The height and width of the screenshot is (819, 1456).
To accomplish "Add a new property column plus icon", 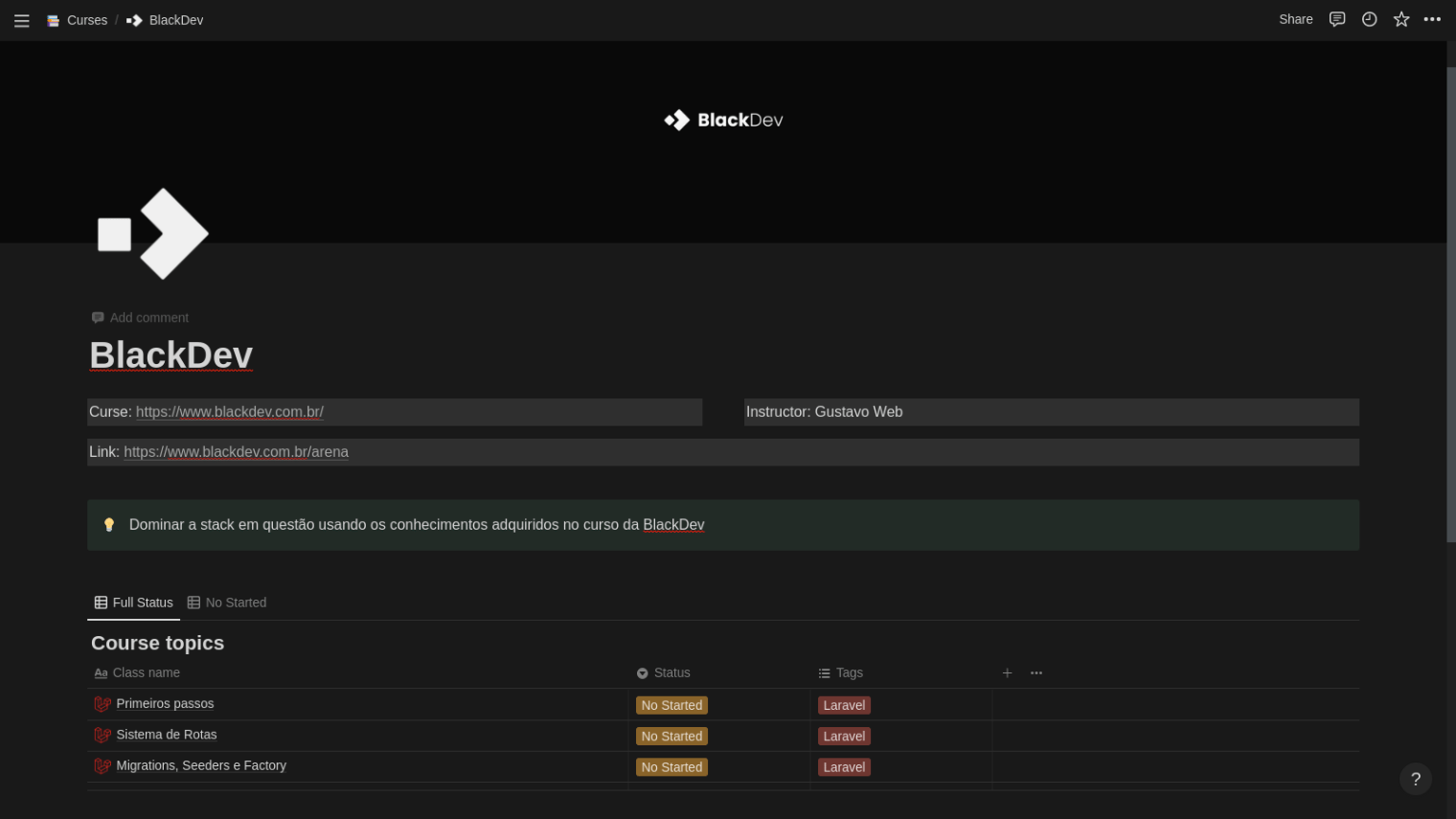I will 1007,673.
